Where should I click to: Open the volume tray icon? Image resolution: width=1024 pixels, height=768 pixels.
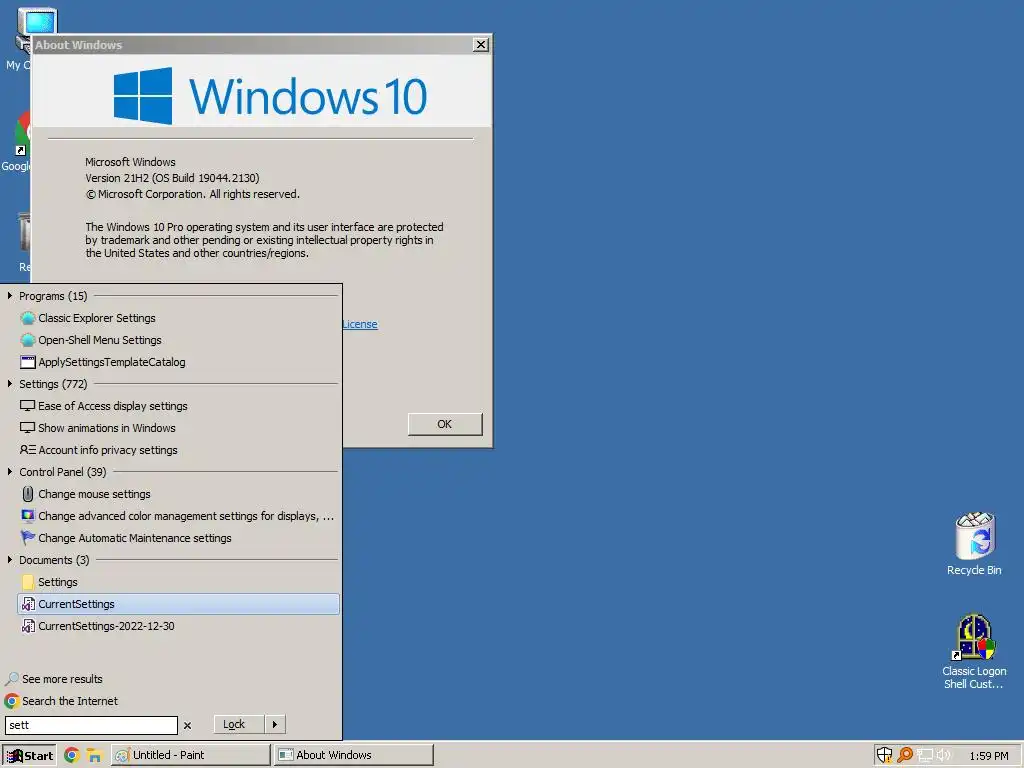coord(944,756)
